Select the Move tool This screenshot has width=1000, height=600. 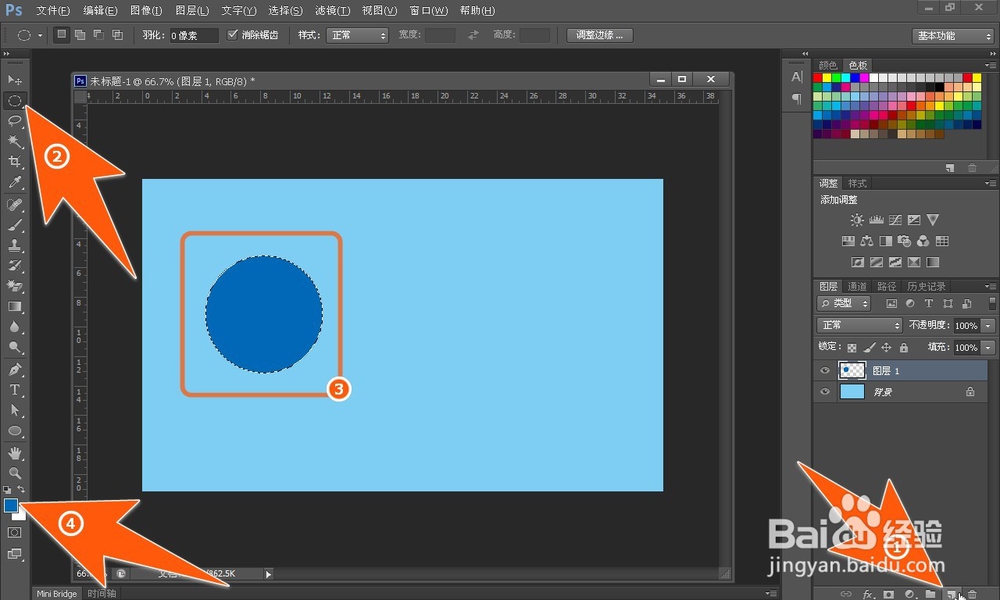tap(15, 80)
